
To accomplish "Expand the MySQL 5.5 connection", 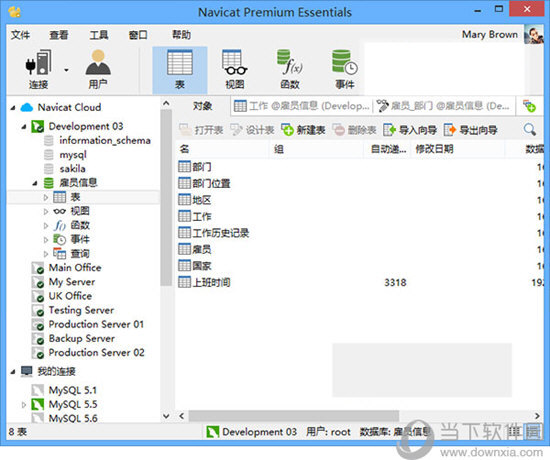I will [24, 405].
